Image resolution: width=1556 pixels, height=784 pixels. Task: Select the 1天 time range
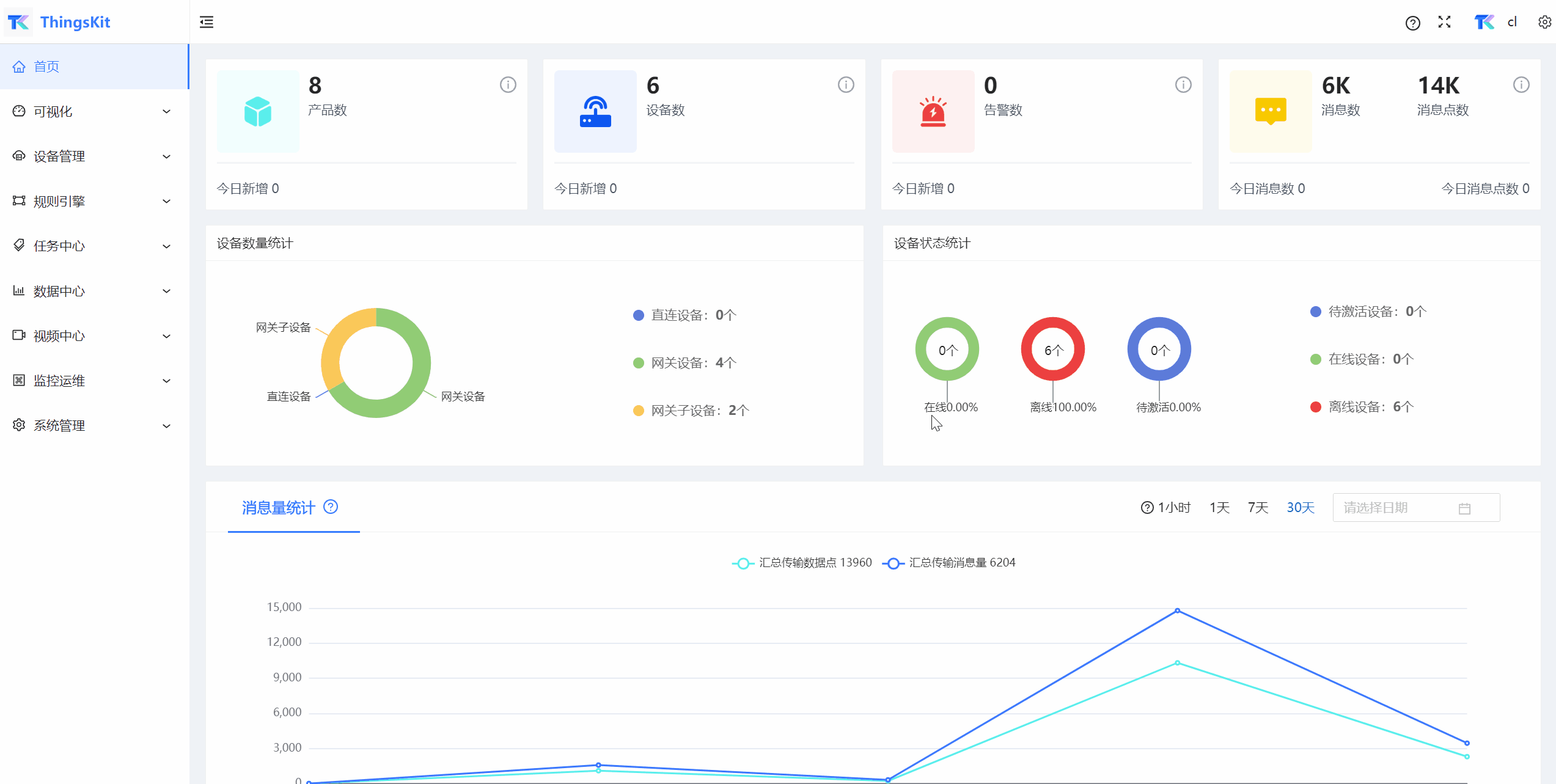1219,508
